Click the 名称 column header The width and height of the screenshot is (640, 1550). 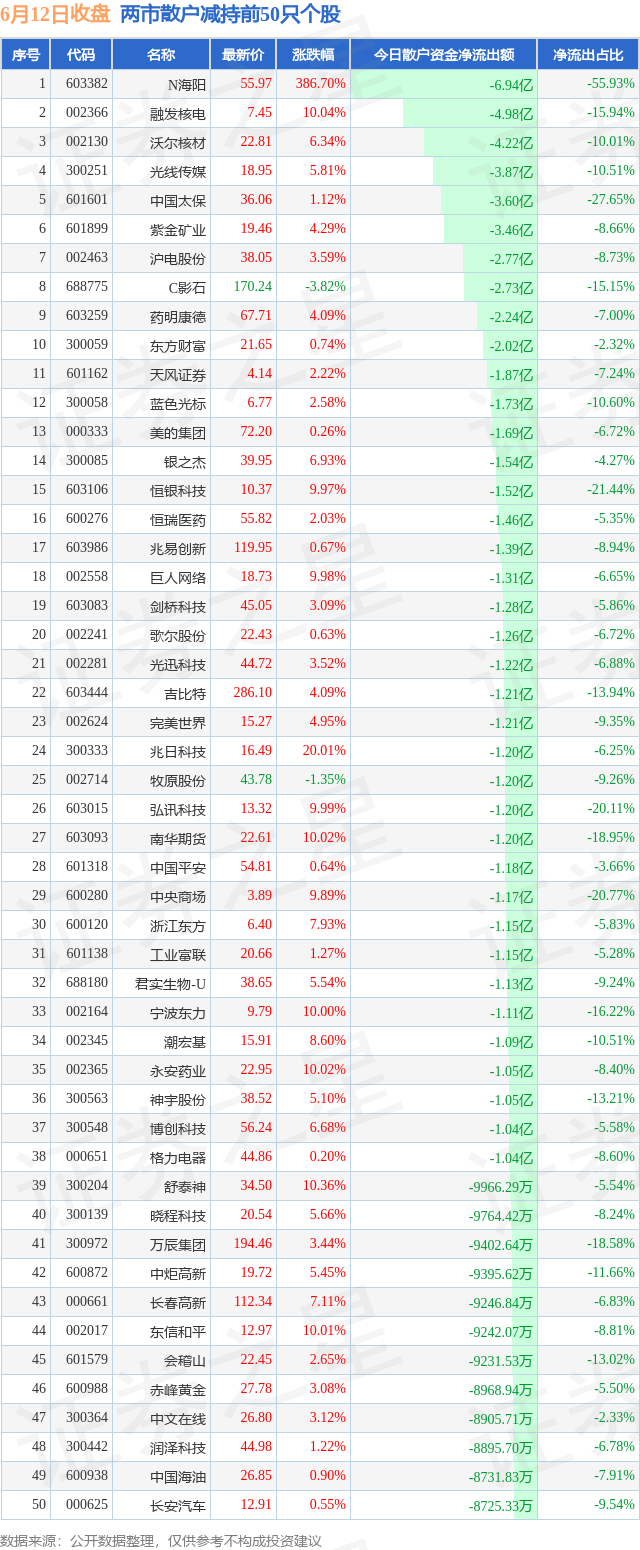point(161,55)
